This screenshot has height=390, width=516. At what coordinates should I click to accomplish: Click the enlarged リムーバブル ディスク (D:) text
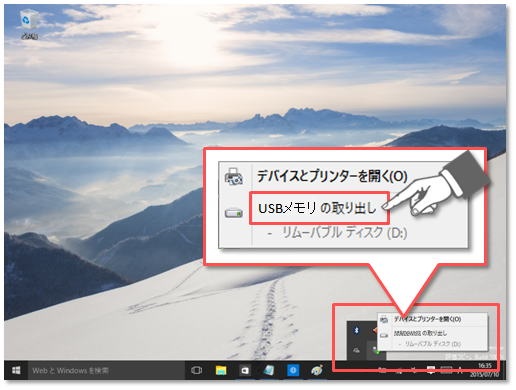344,233
